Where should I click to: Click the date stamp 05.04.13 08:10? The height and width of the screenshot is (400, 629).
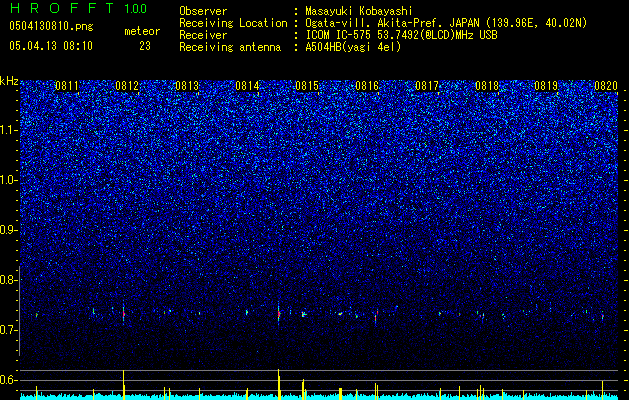pos(51,46)
